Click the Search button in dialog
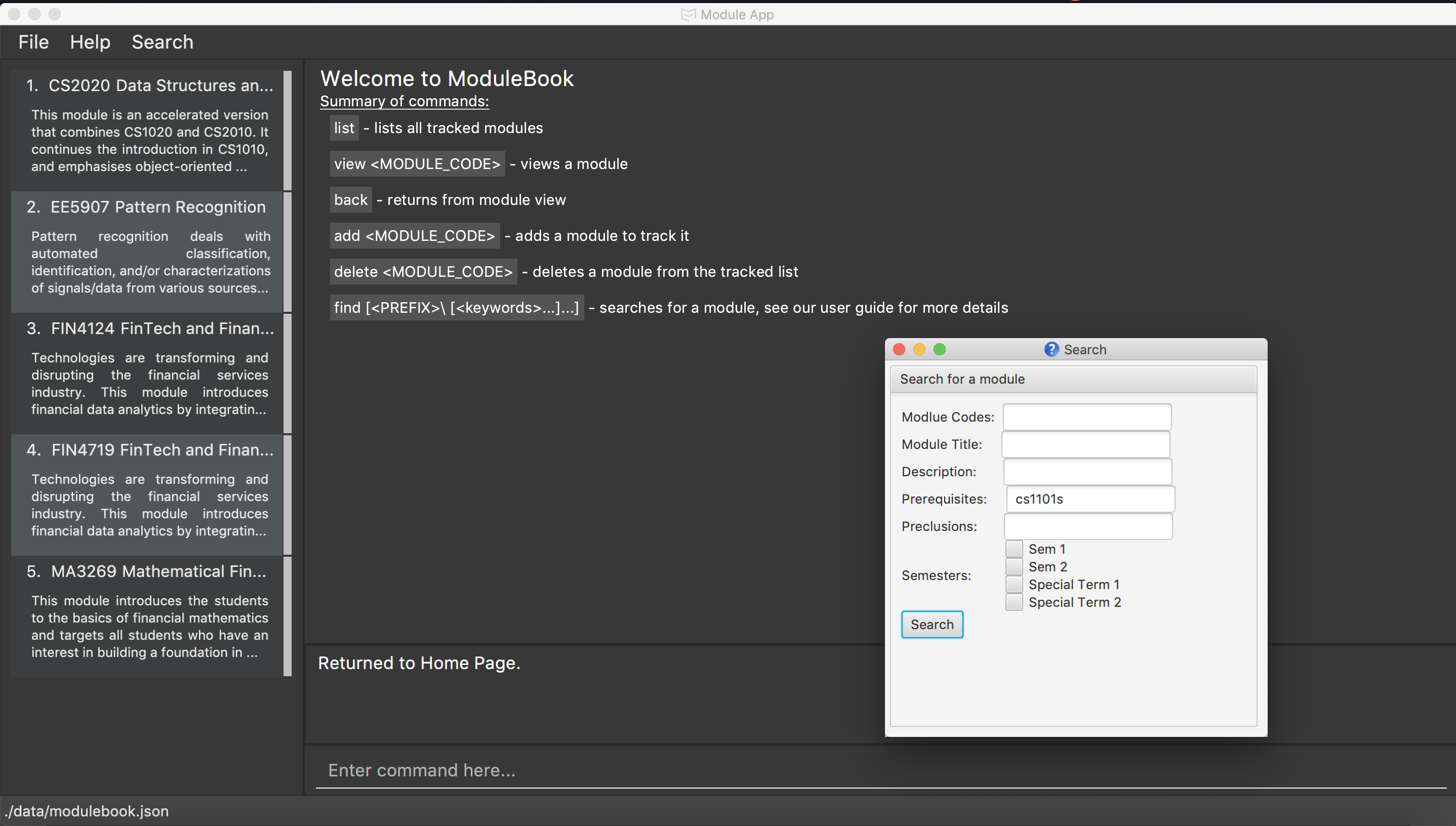The image size is (1456, 826). 931,623
